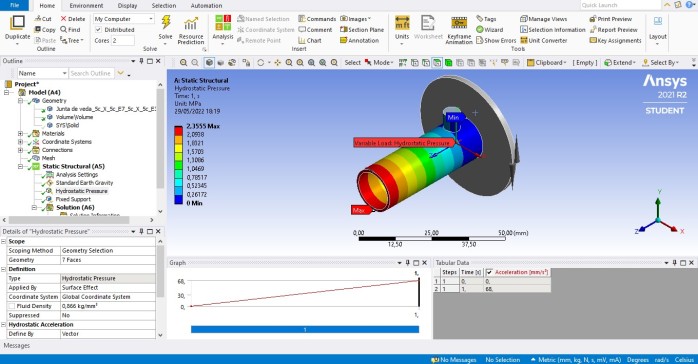The image size is (698, 364).
Task: Insert an Annotation
Action: coord(359,40)
